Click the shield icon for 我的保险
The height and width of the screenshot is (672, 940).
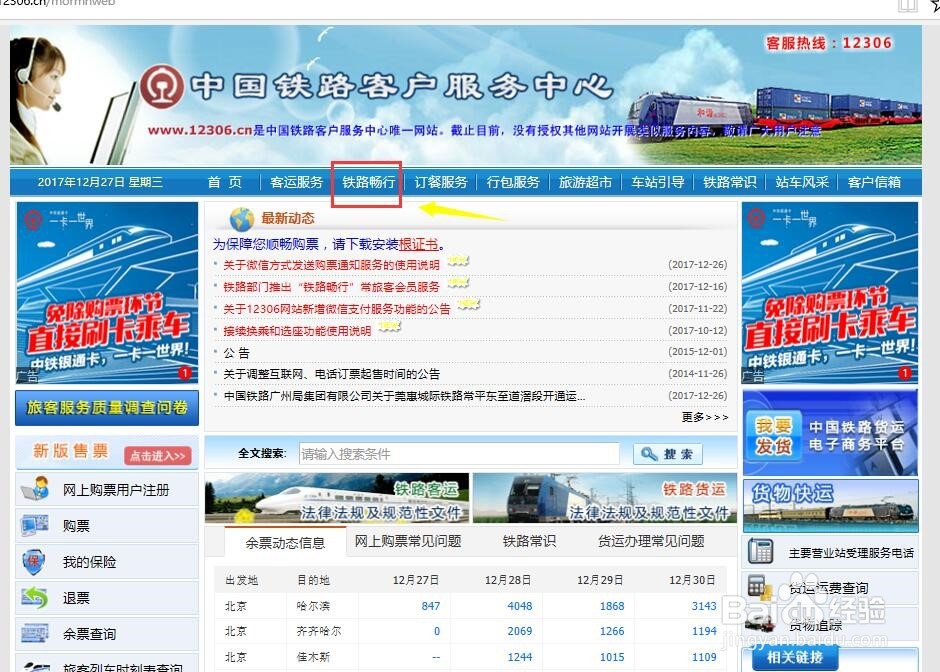pyautogui.click(x=34, y=562)
